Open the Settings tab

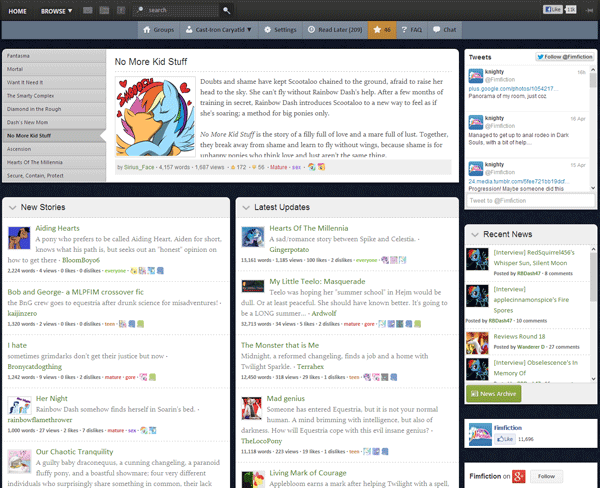coord(280,29)
